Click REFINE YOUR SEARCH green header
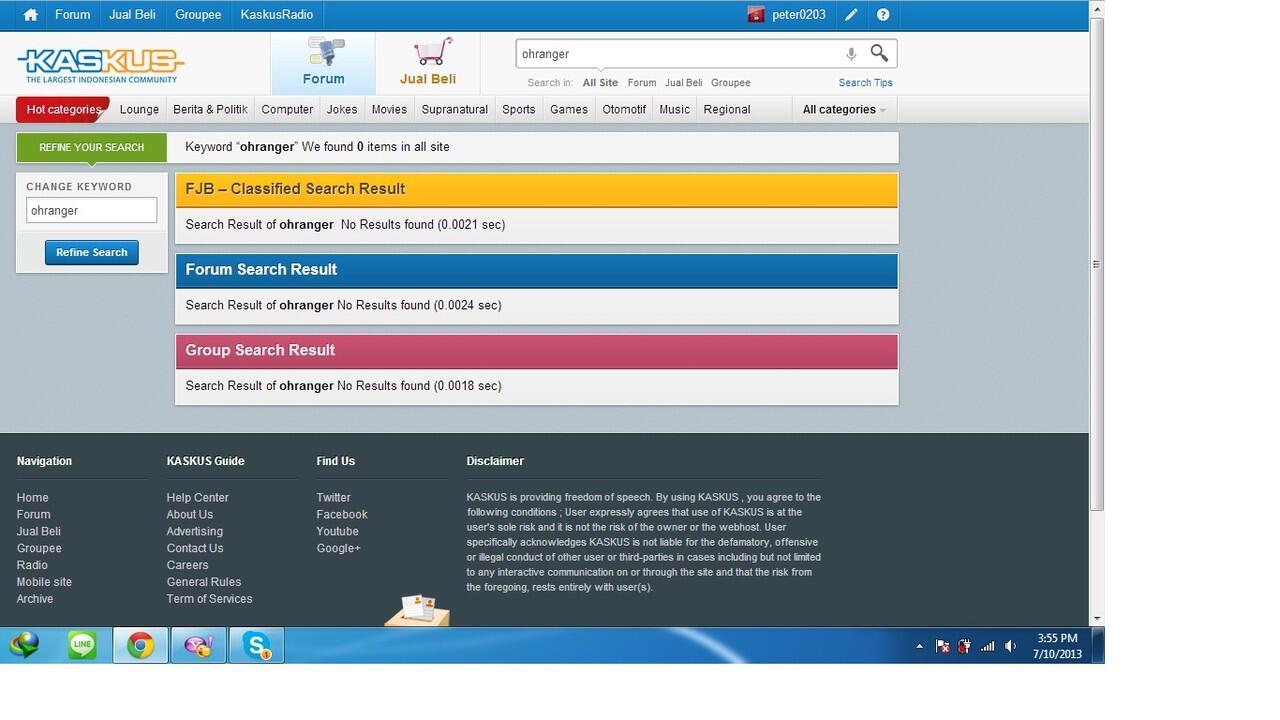This screenshot has height=720, width=1280. coord(91,147)
